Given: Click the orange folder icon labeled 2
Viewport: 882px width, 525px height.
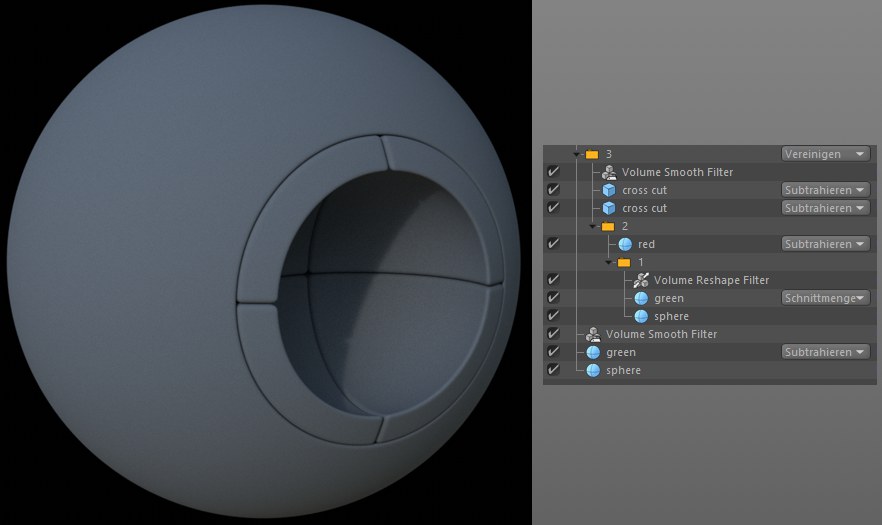Looking at the screenshot, I should click(608, 226).
